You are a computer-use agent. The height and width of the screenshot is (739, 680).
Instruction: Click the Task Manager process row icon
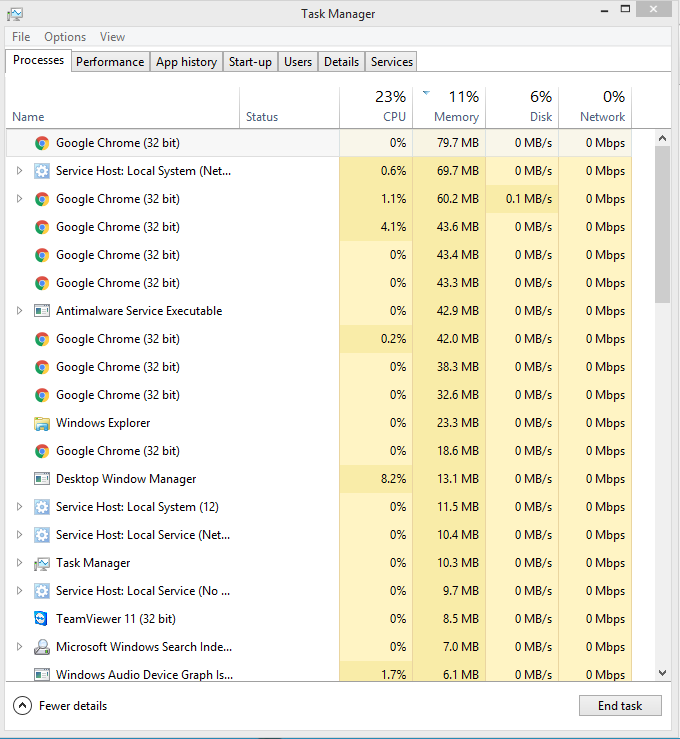coord(42,563)
